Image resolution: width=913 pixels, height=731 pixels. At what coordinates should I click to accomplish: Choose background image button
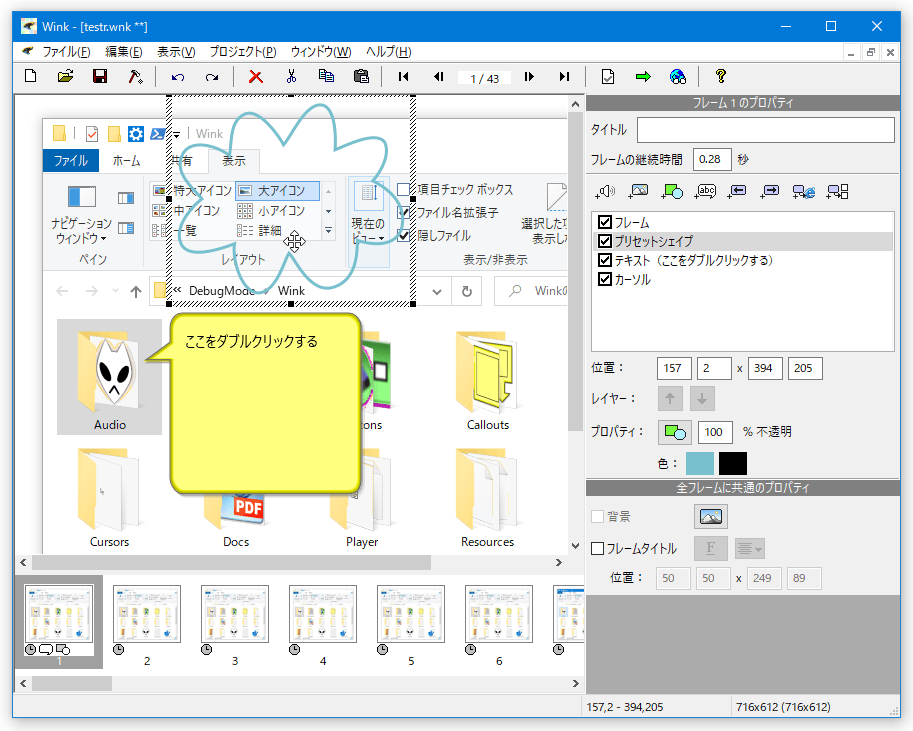tap(710, 516)
